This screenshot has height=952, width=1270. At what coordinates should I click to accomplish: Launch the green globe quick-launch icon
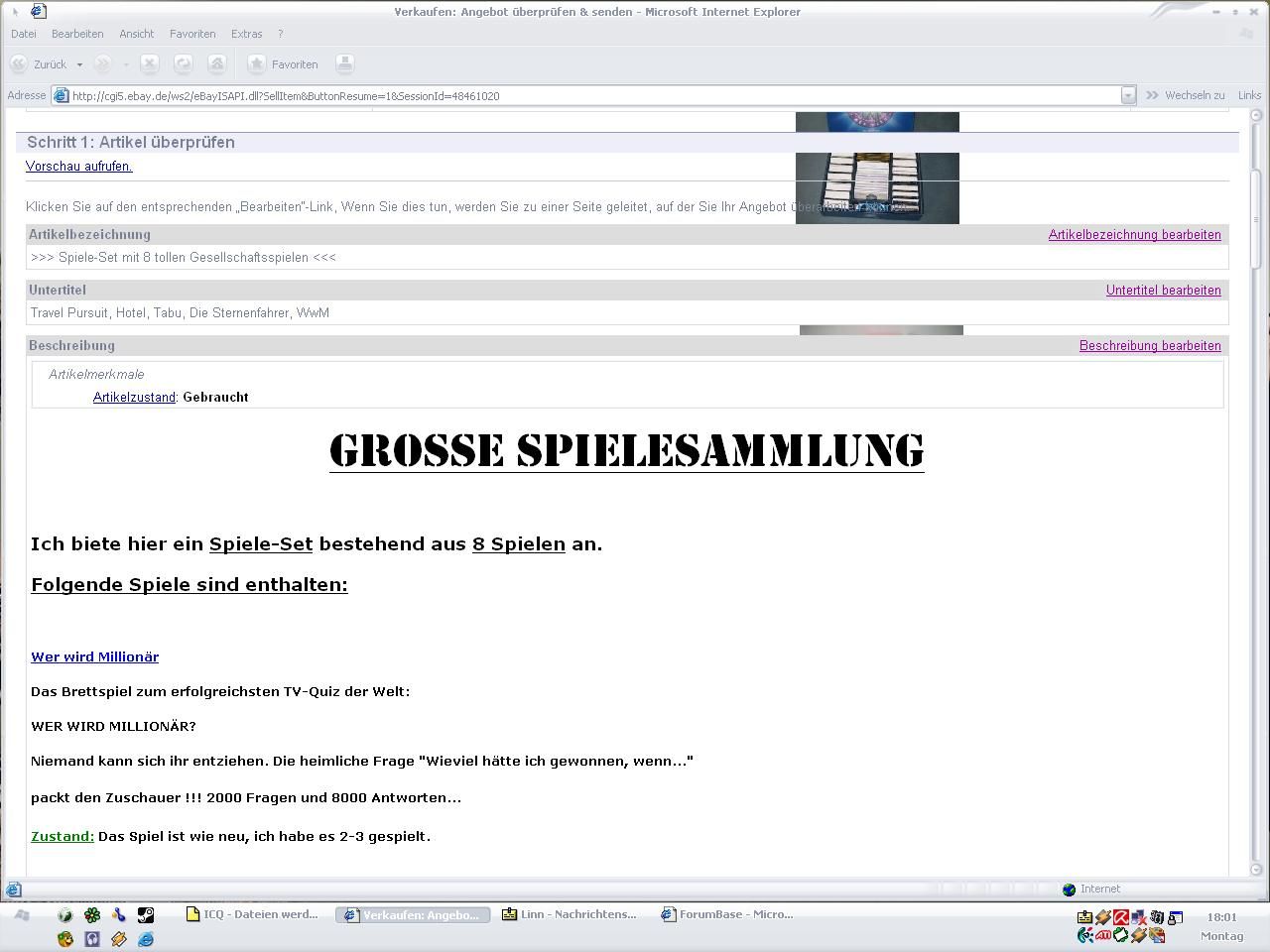[x=65, y=915]
